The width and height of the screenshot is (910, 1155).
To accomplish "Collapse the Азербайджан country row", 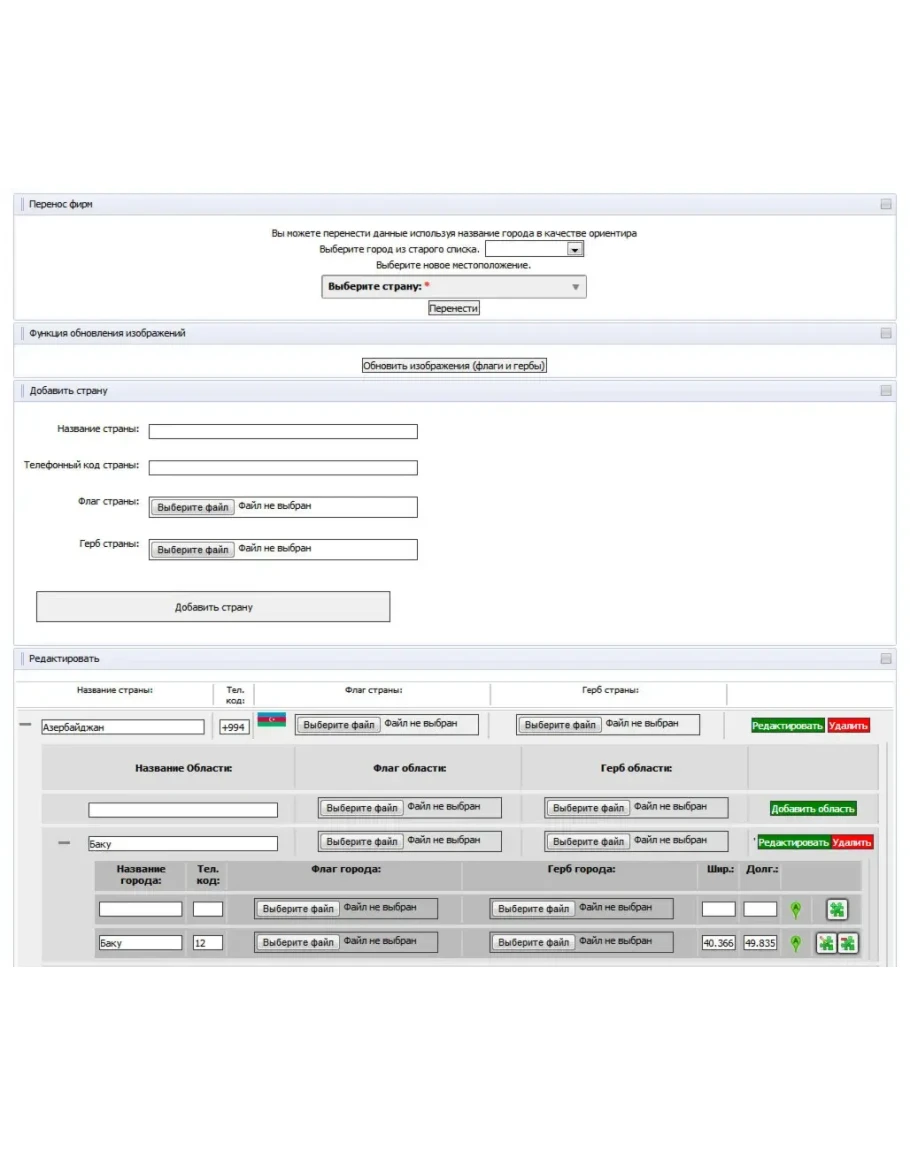I will [26, 726].
